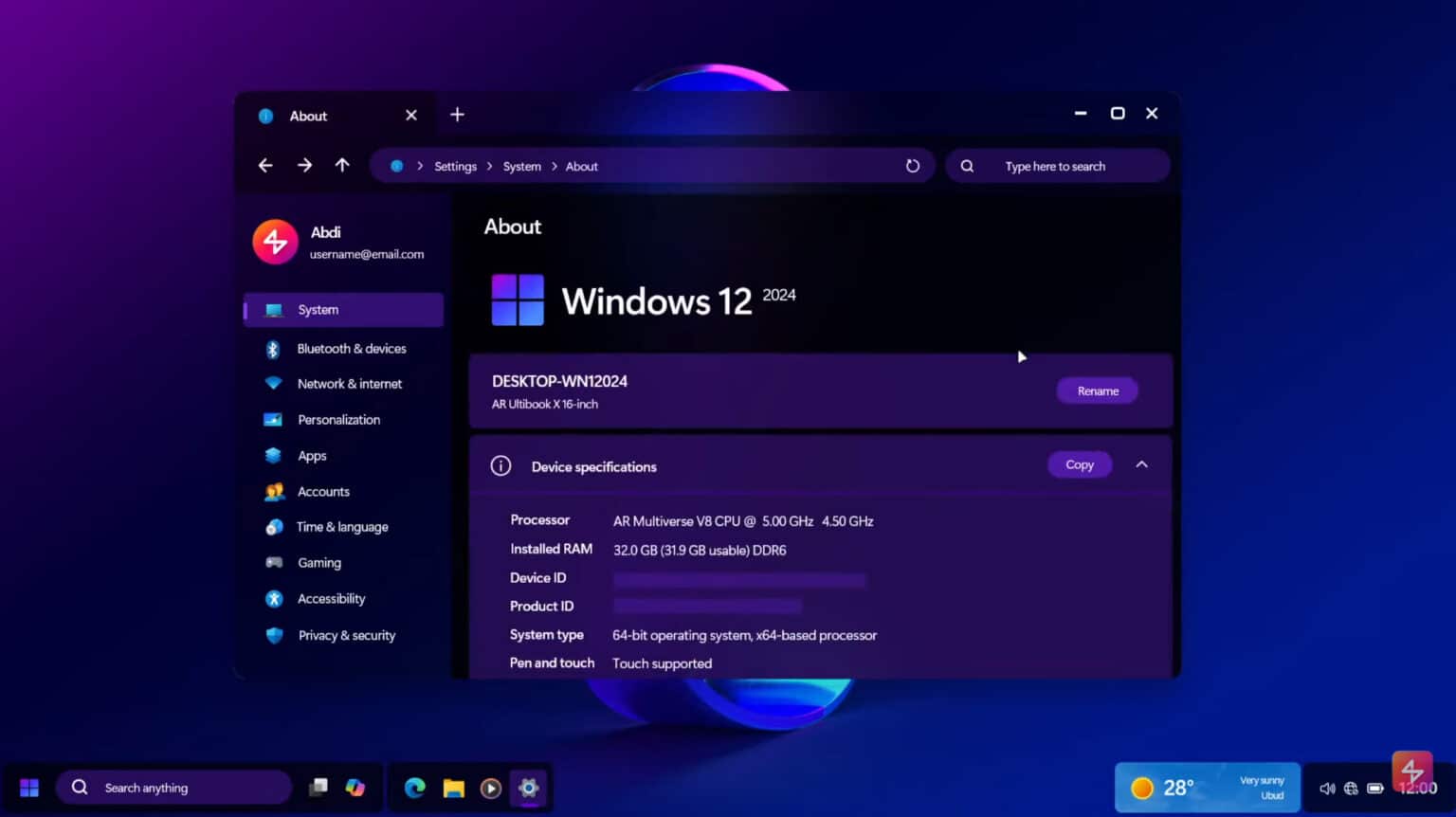
Task: Expand the System breadcrumb in address bar
Action: tap(553, 166)
